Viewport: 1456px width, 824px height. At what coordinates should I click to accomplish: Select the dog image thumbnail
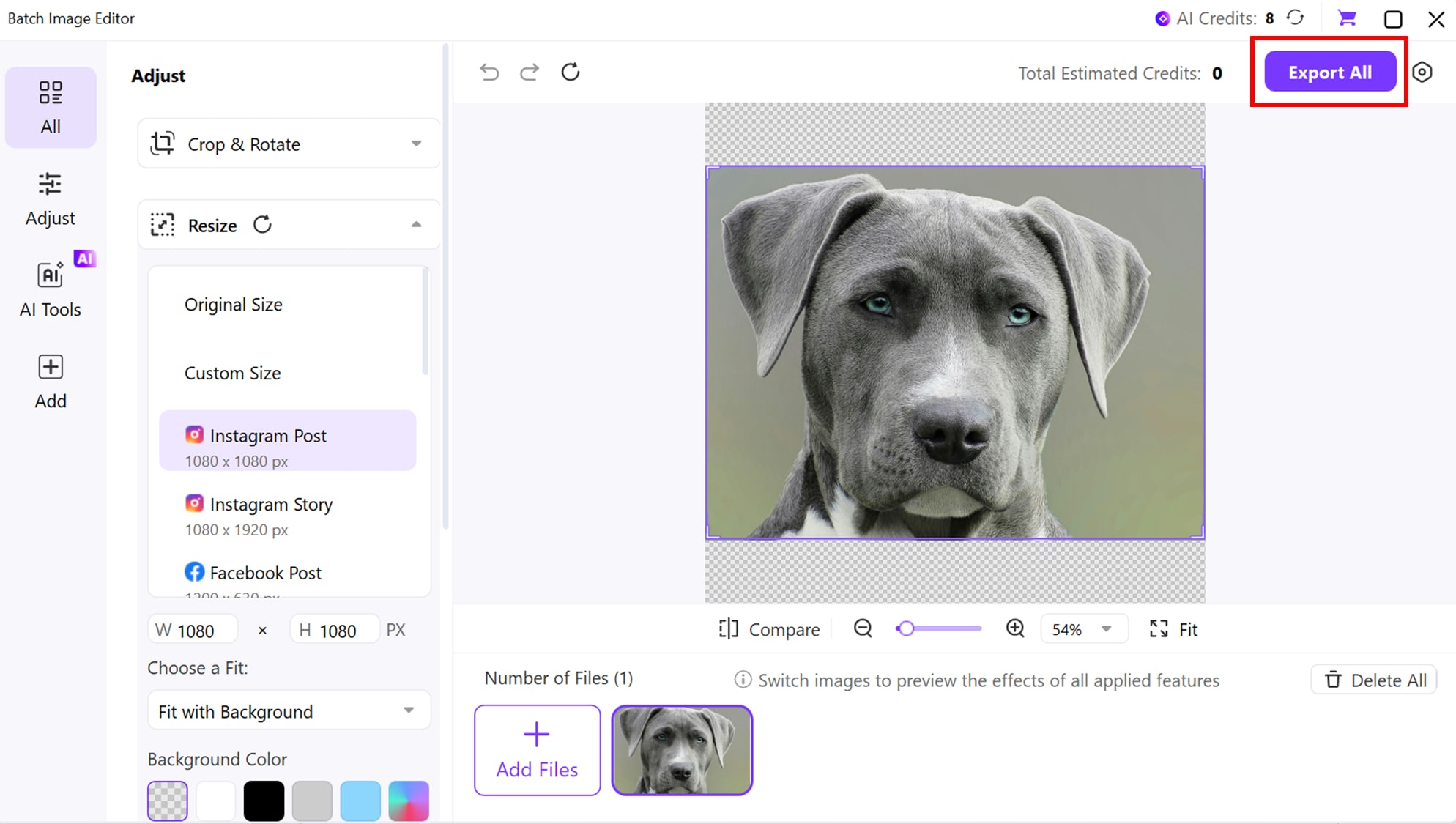pos(681,749)
